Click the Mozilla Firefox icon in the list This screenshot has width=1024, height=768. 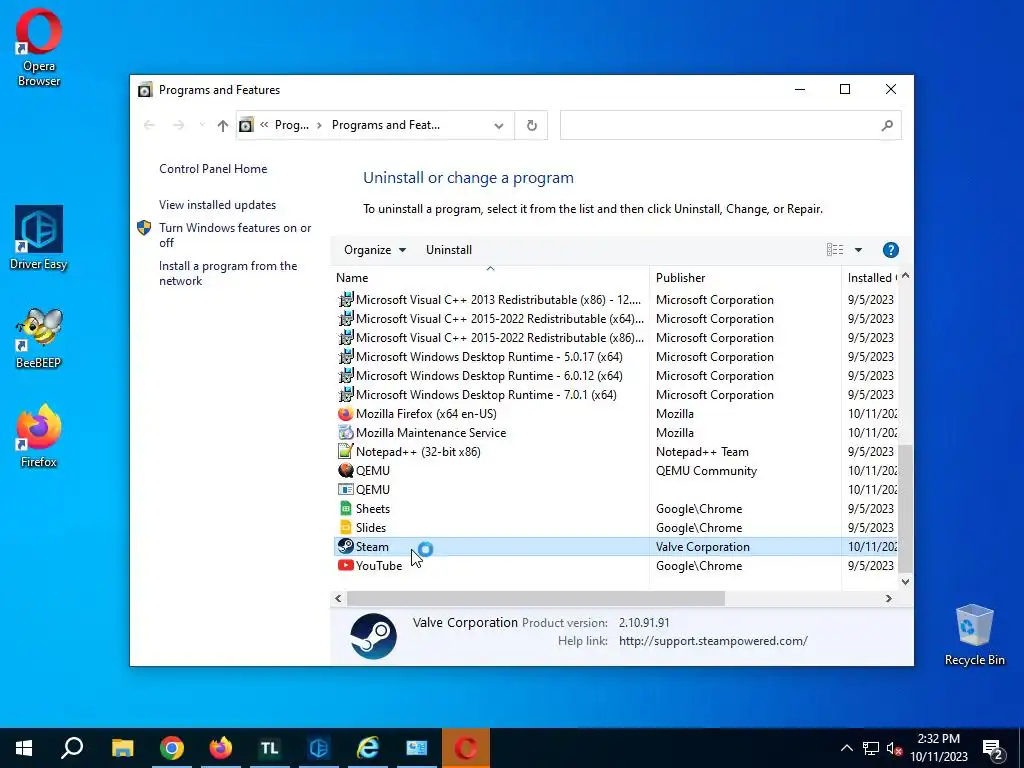345,414
